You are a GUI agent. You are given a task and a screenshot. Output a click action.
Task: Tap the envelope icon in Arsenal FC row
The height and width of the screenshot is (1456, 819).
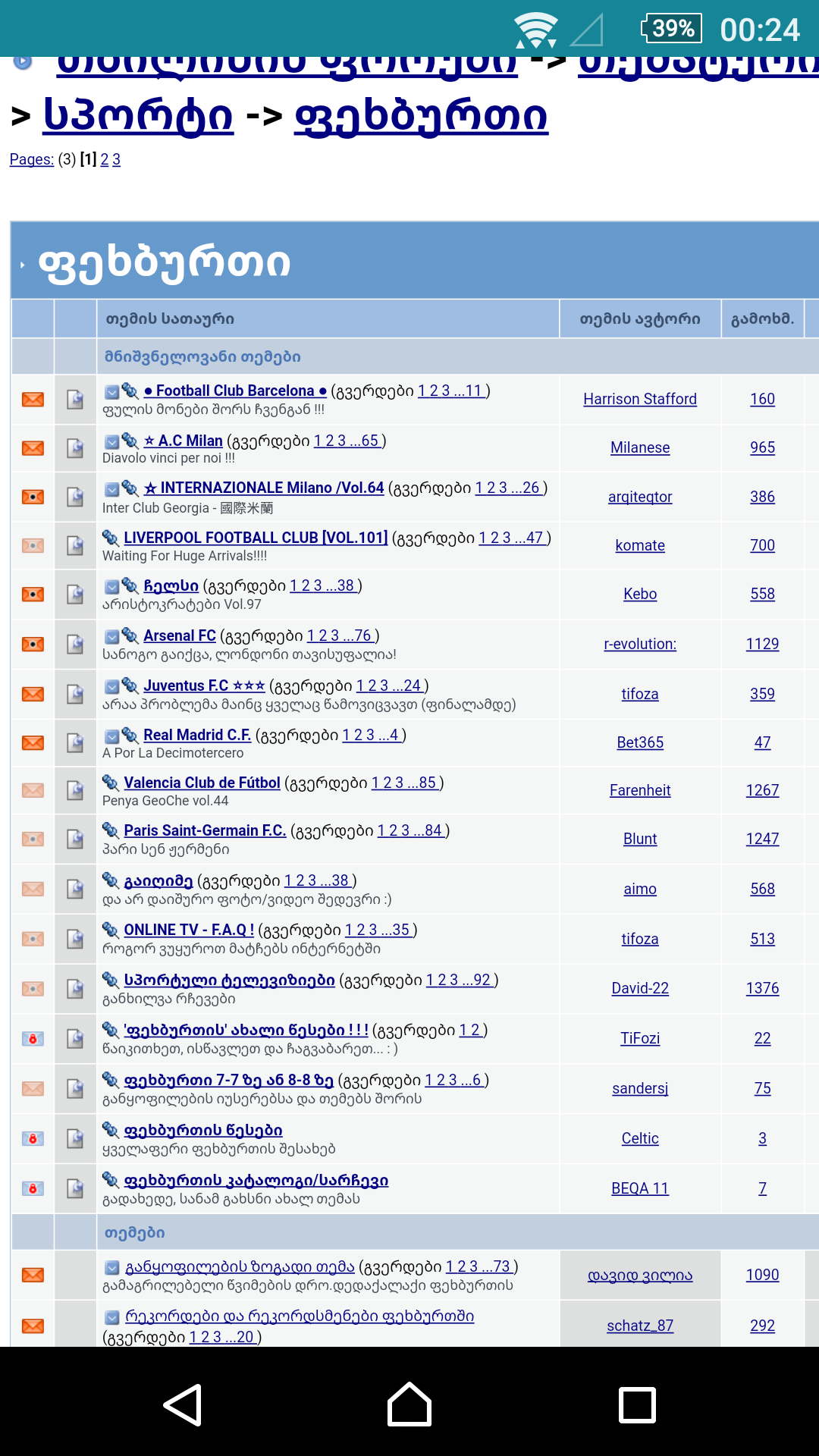coord(33,644)
